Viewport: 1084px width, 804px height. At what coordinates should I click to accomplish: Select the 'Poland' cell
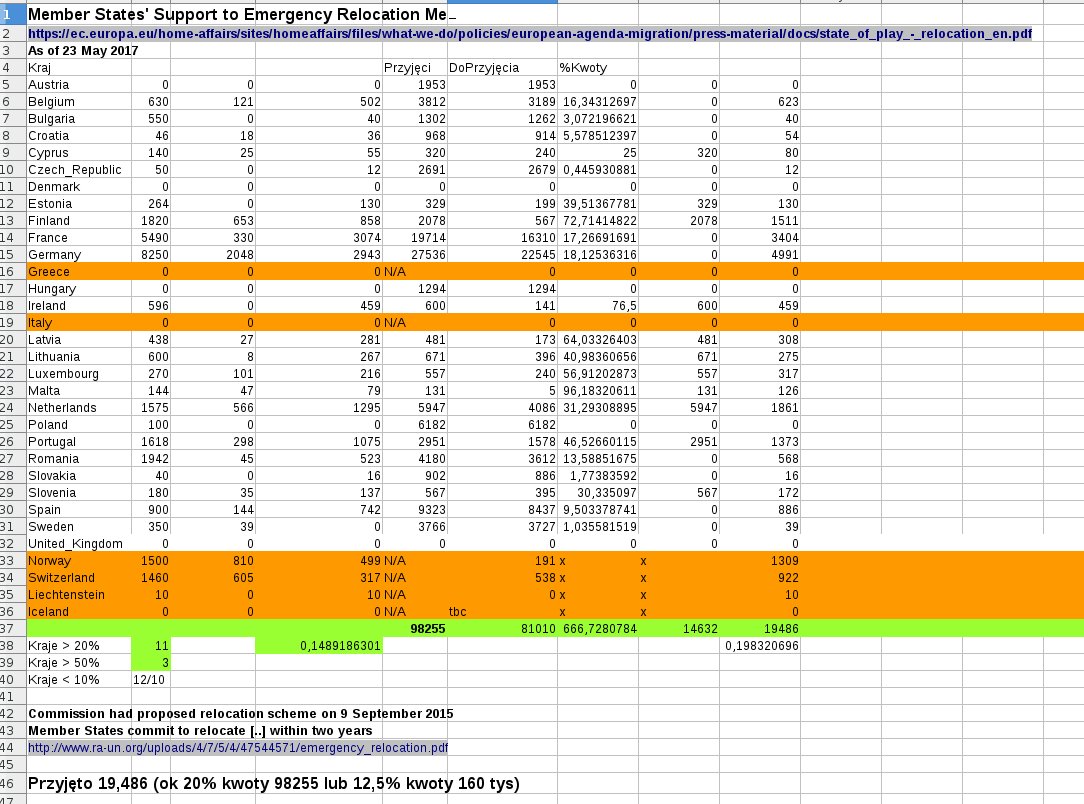click(x=80, y=424)
